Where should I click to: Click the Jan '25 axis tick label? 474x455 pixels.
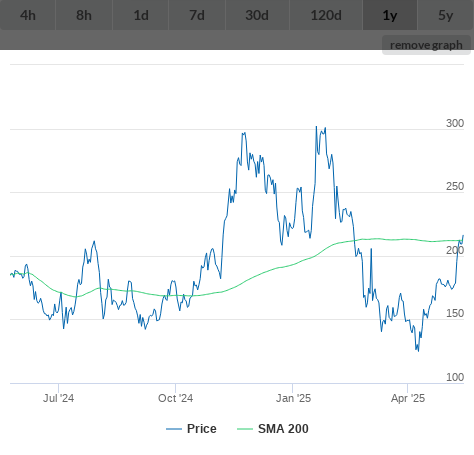(x=293, y=398)
